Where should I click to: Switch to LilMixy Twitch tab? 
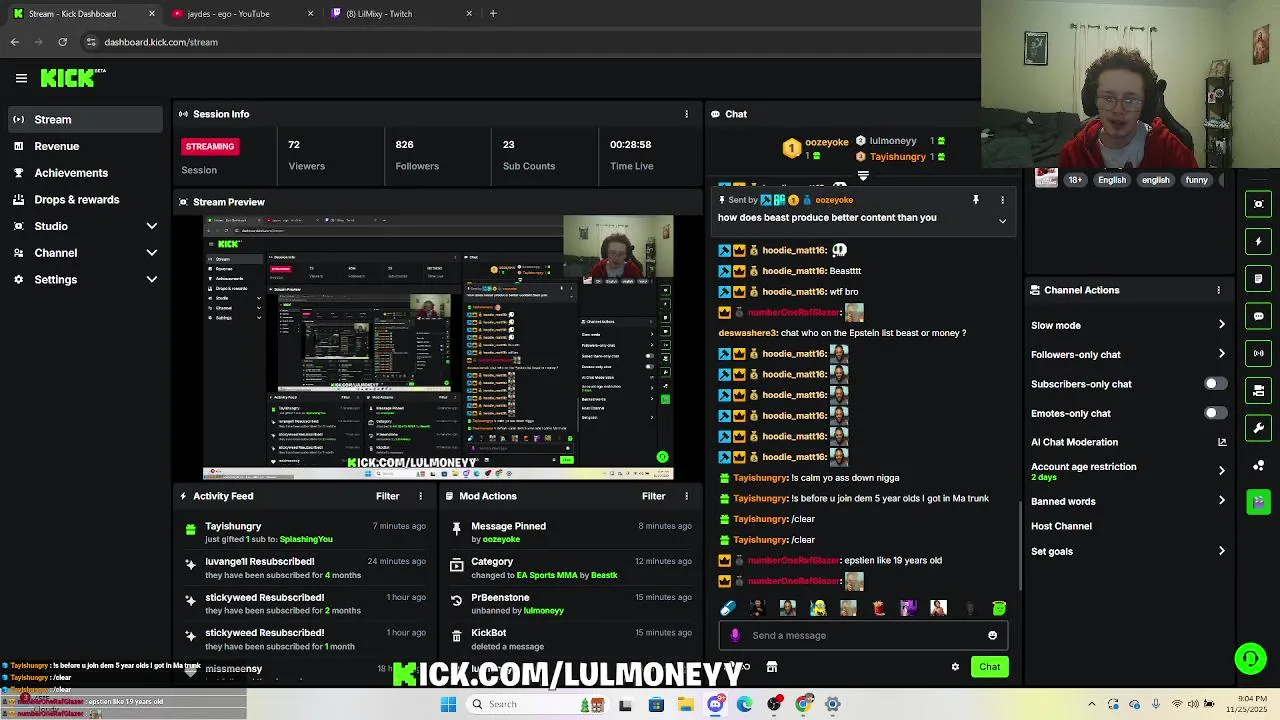(401, 13)
